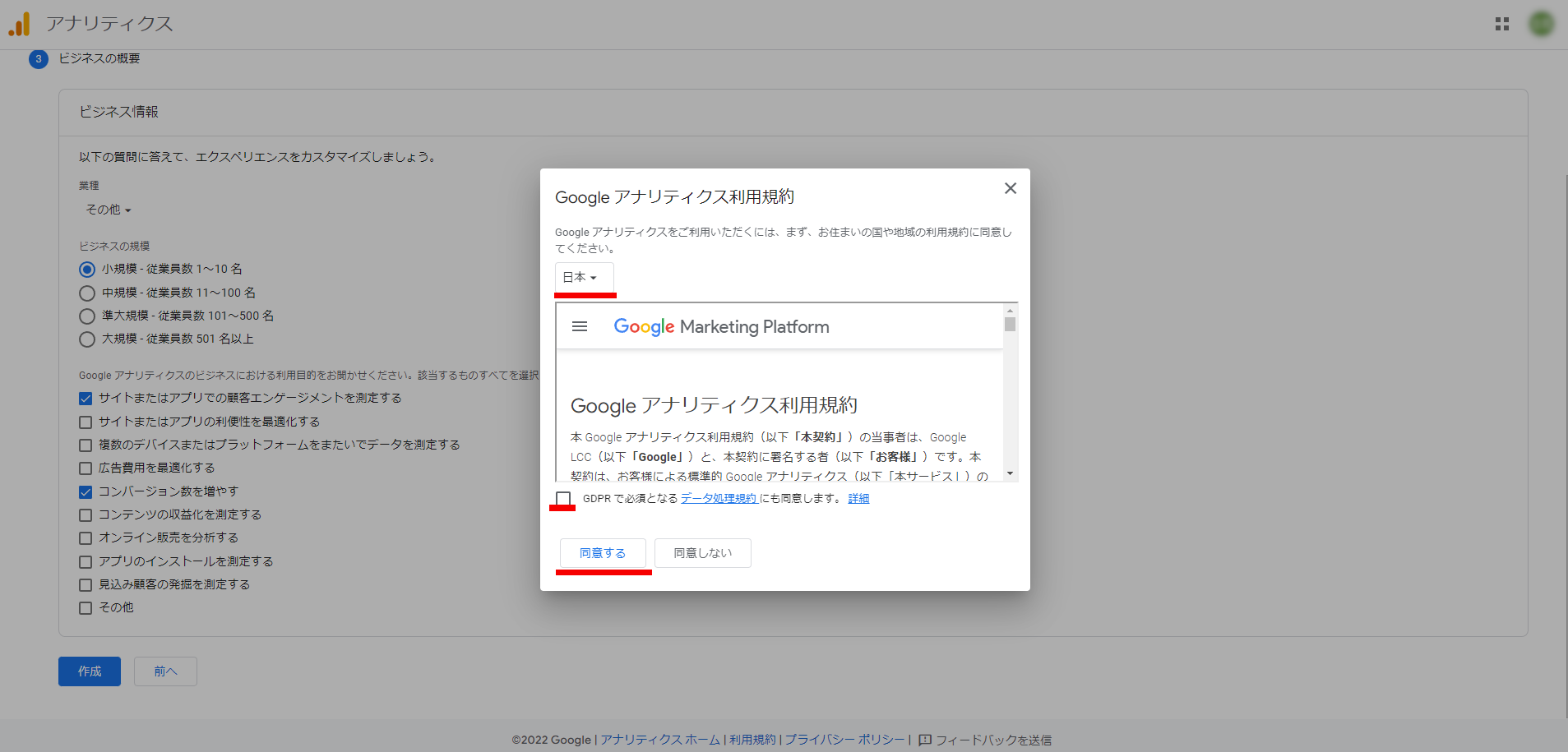Click the 前へ button

coord(165,671)
